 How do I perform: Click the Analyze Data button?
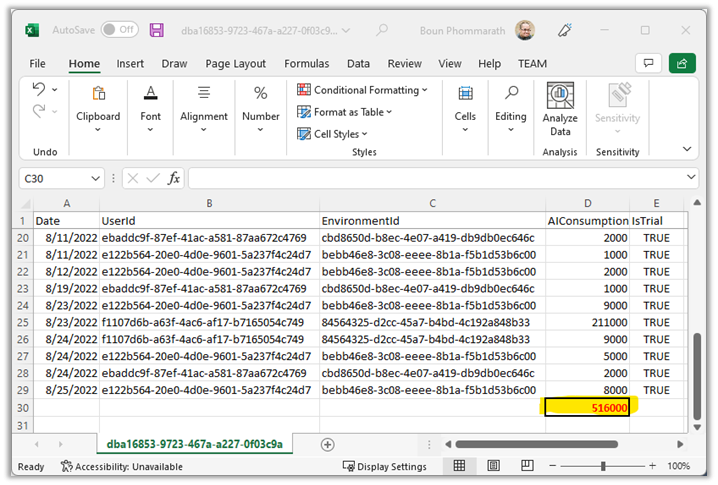click(560, 110)
